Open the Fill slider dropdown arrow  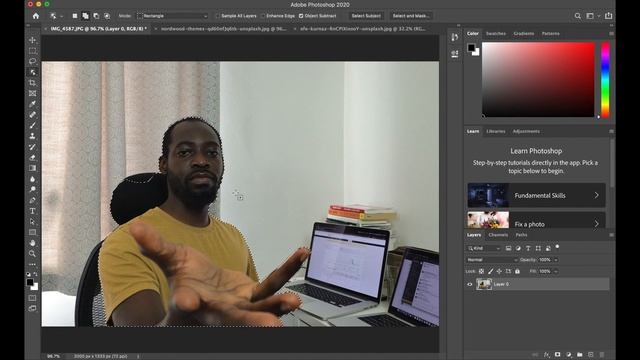point(556,271)
